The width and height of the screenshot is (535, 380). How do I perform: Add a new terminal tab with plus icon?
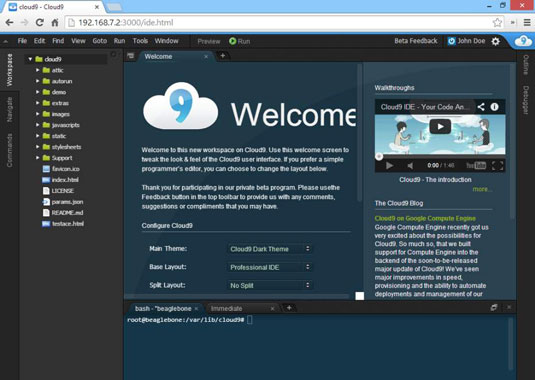click(x=289, y=308)
